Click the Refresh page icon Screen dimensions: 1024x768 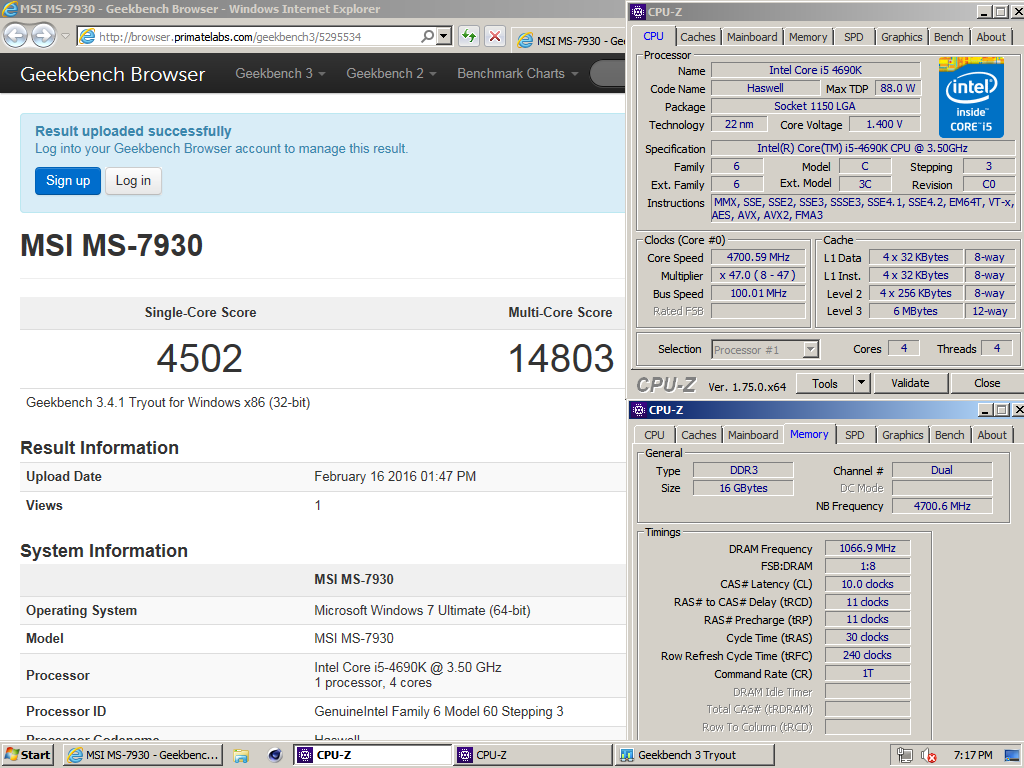click(469, 37)
